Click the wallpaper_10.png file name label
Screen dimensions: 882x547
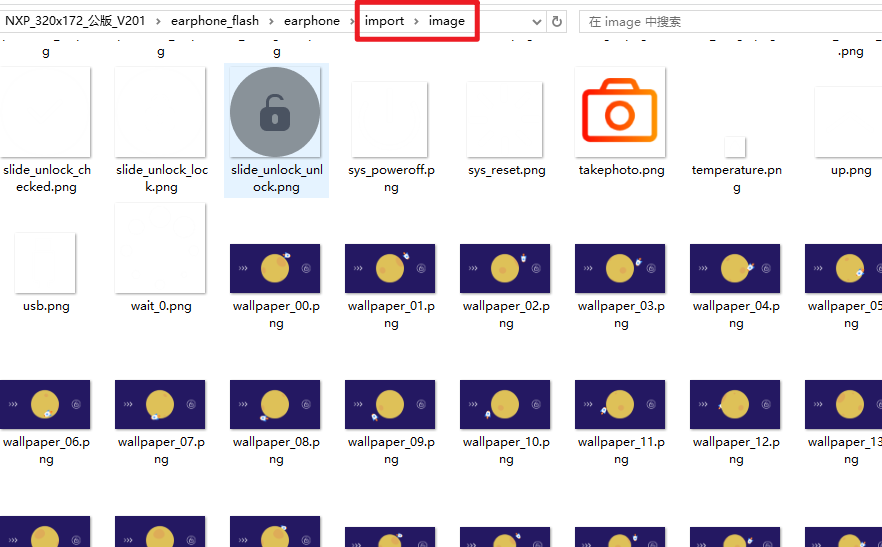506,450
